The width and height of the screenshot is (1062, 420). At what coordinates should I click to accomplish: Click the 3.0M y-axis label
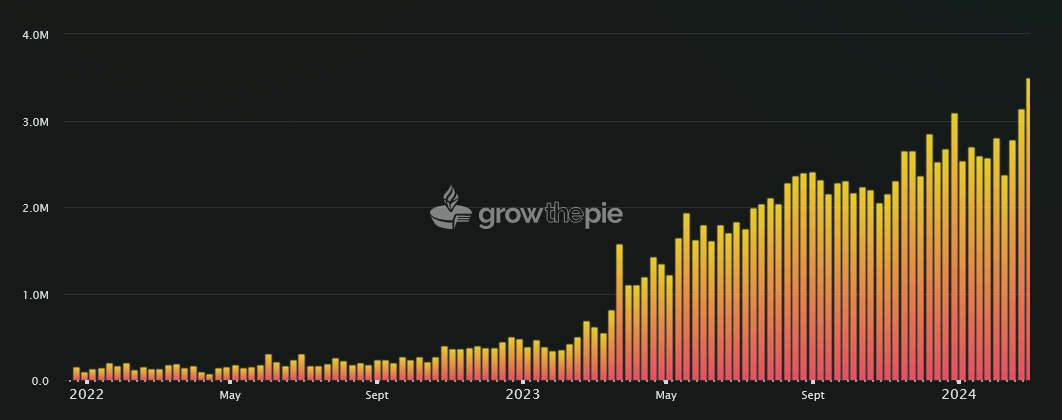35,122
